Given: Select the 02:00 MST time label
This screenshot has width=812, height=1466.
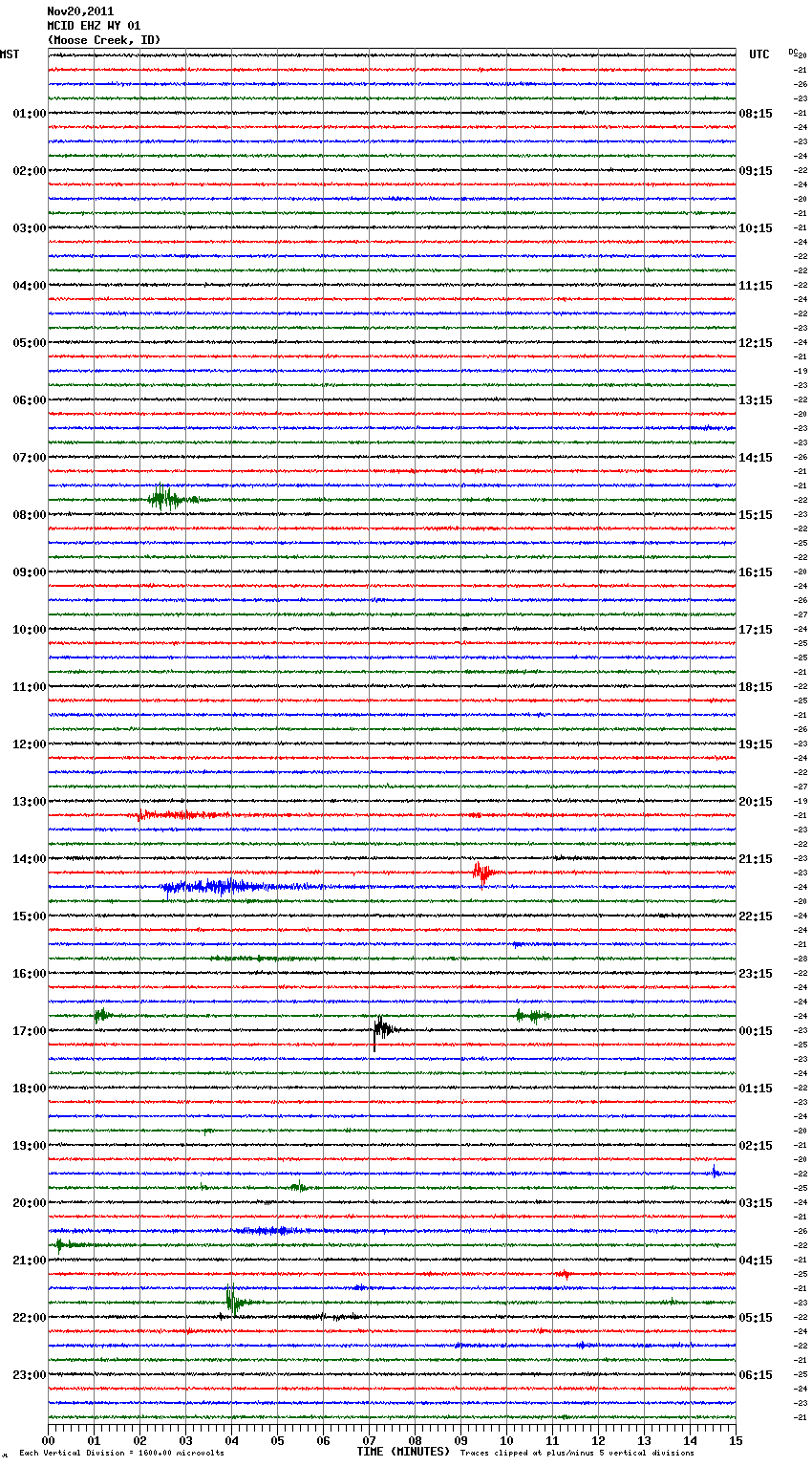Looking at the screenshot, I should (29, 171).
